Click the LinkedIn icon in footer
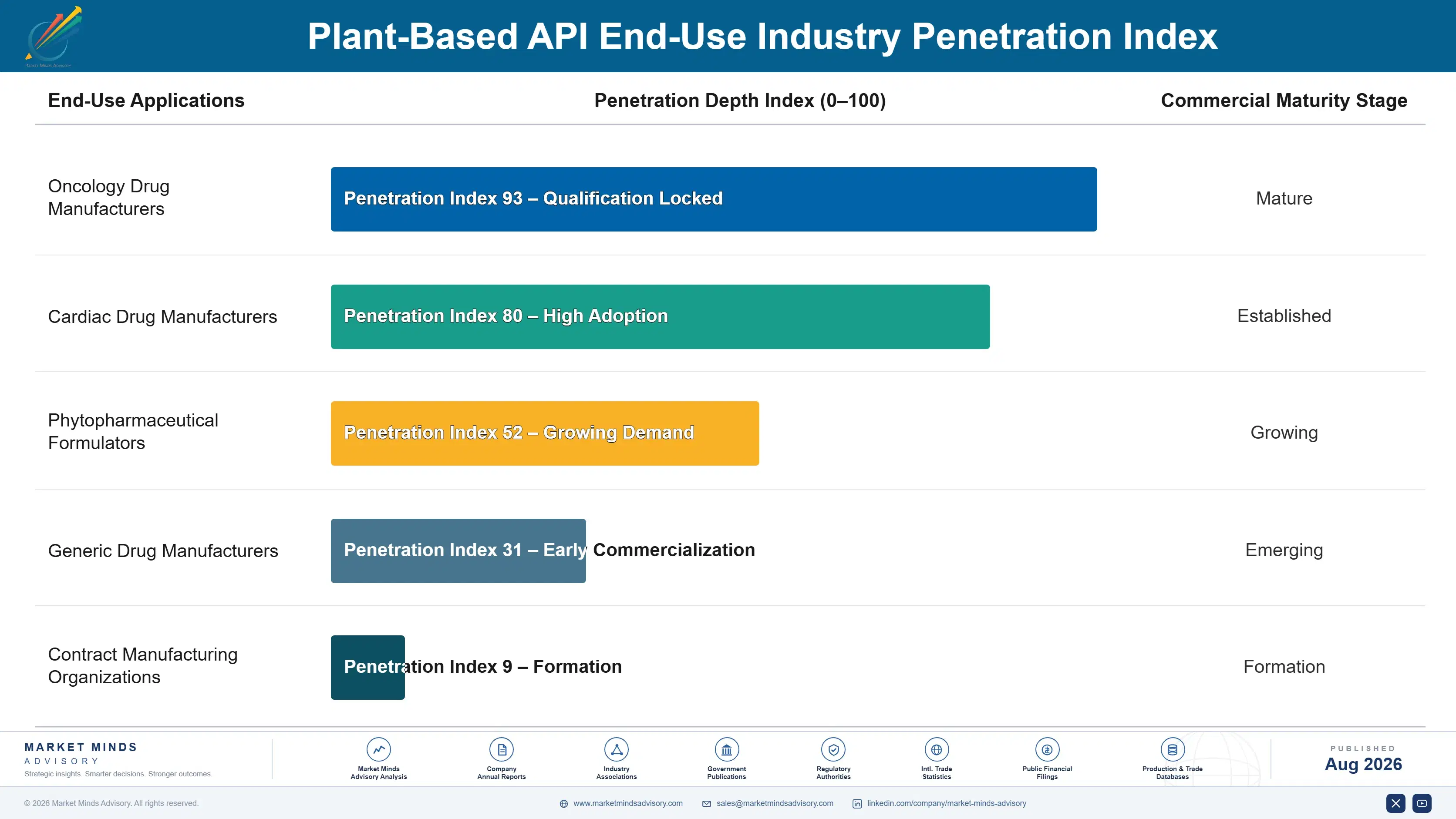This screenshot has height=819, width=1456. (857, 804)
